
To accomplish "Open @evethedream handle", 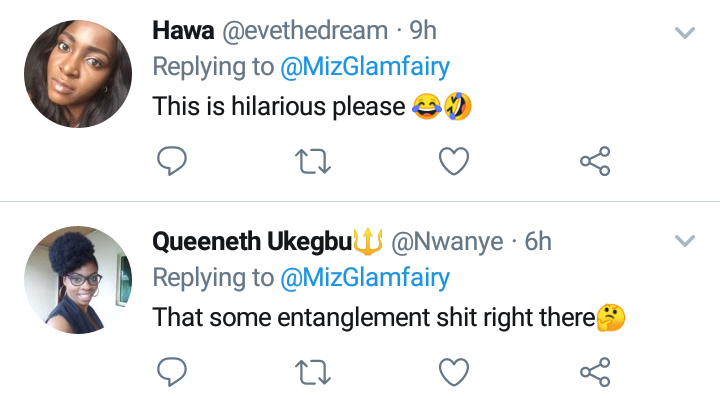I will pos(305,31).
